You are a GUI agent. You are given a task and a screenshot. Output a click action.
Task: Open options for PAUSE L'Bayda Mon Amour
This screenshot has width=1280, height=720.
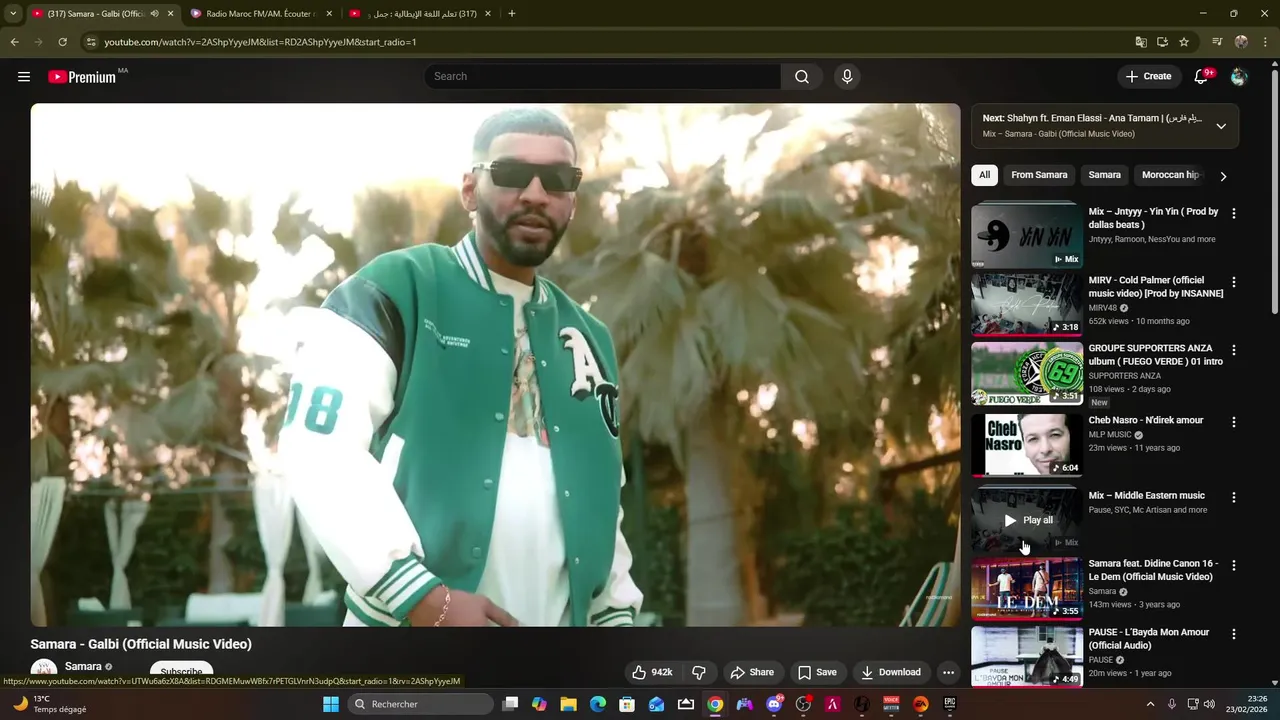point(1233,634)
